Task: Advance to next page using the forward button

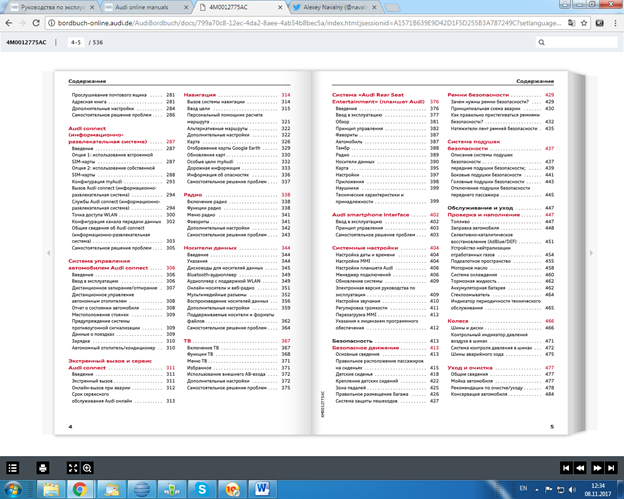Action: point(596,467)
